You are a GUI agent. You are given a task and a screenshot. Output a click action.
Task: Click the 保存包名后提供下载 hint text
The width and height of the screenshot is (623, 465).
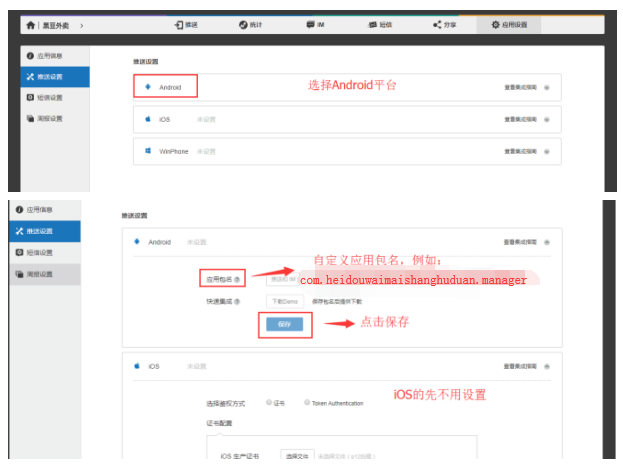pos(337,302)
